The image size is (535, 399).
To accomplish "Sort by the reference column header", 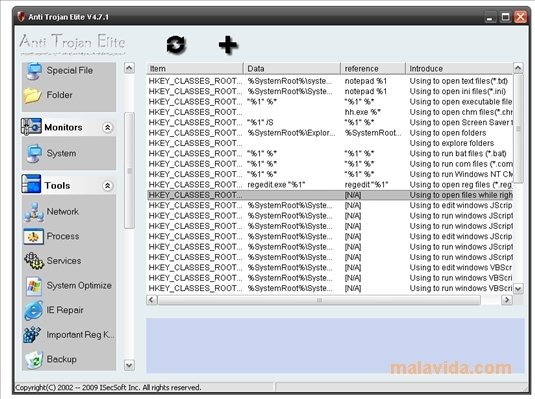I will click(373, 69).
